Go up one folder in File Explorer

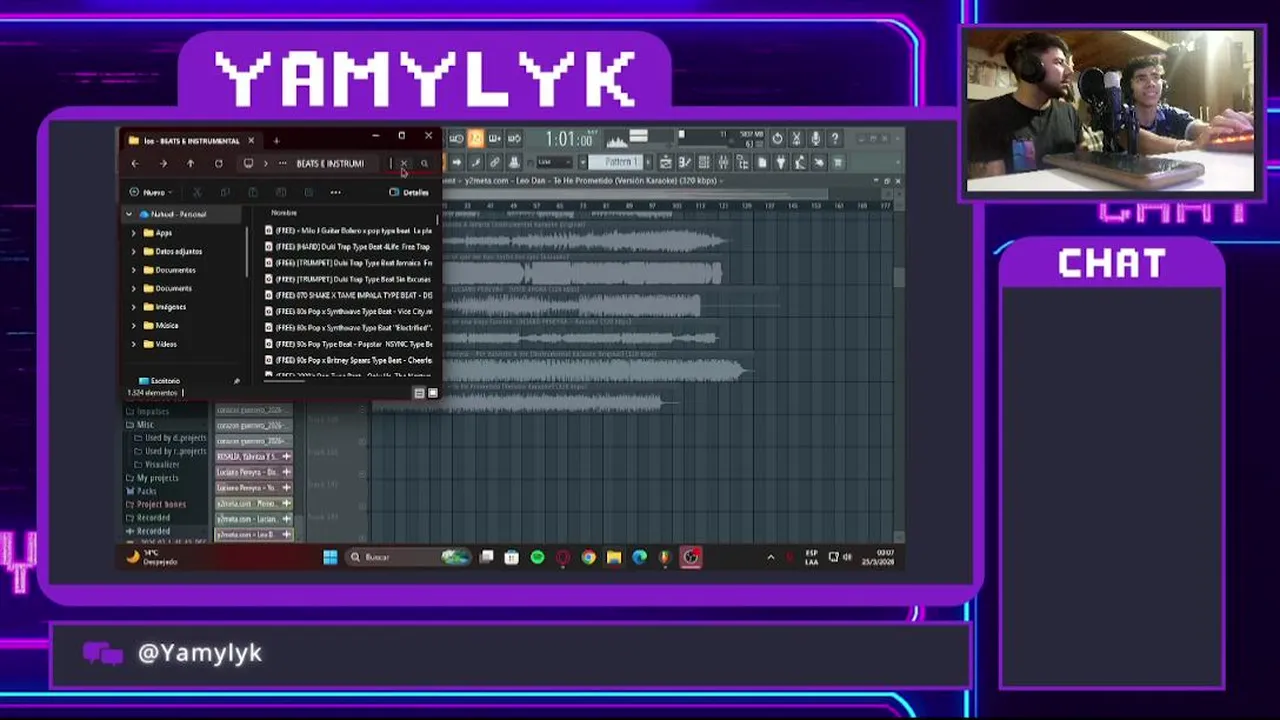point(190,163)
